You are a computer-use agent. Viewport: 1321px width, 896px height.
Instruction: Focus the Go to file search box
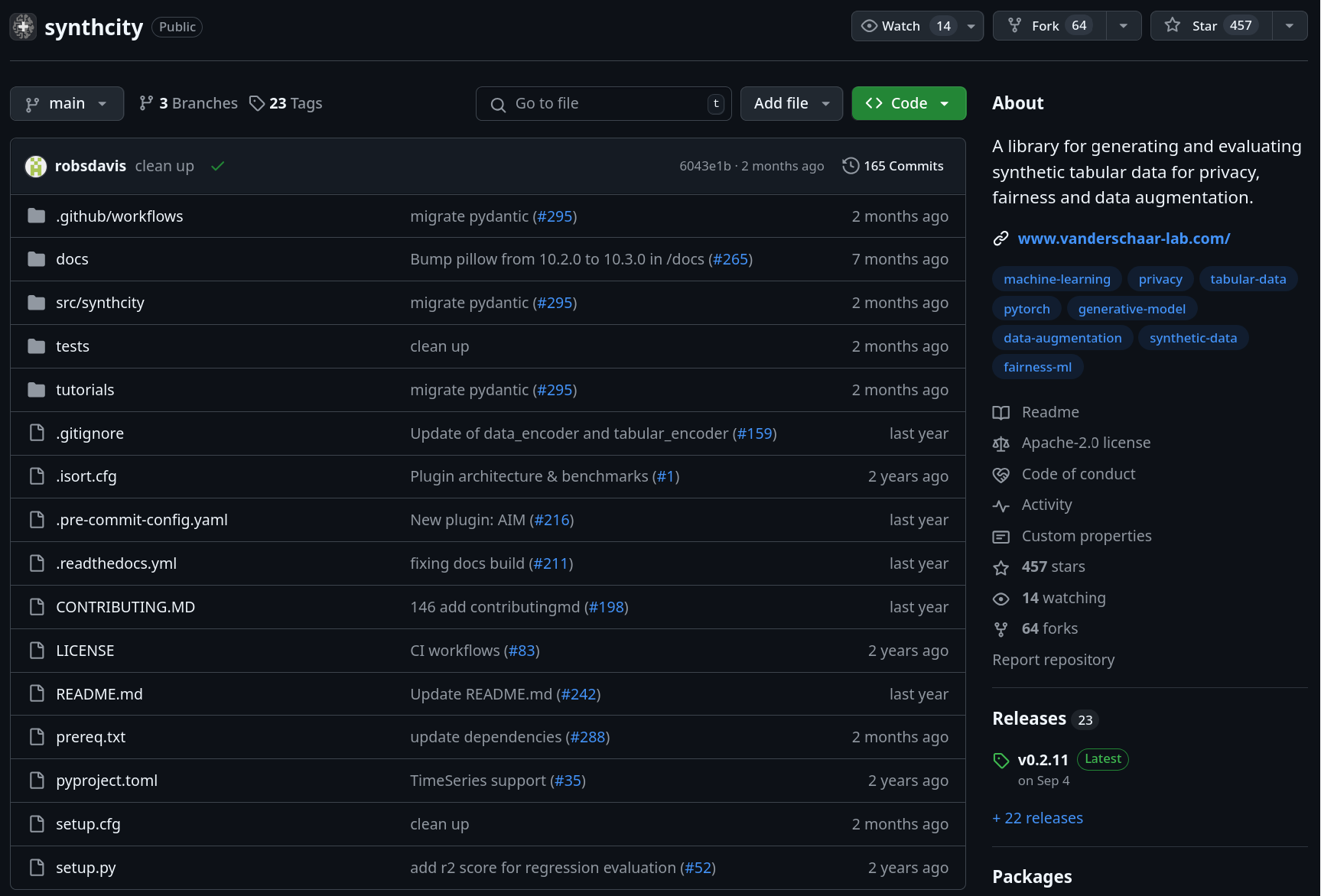[x=603, y=103]
